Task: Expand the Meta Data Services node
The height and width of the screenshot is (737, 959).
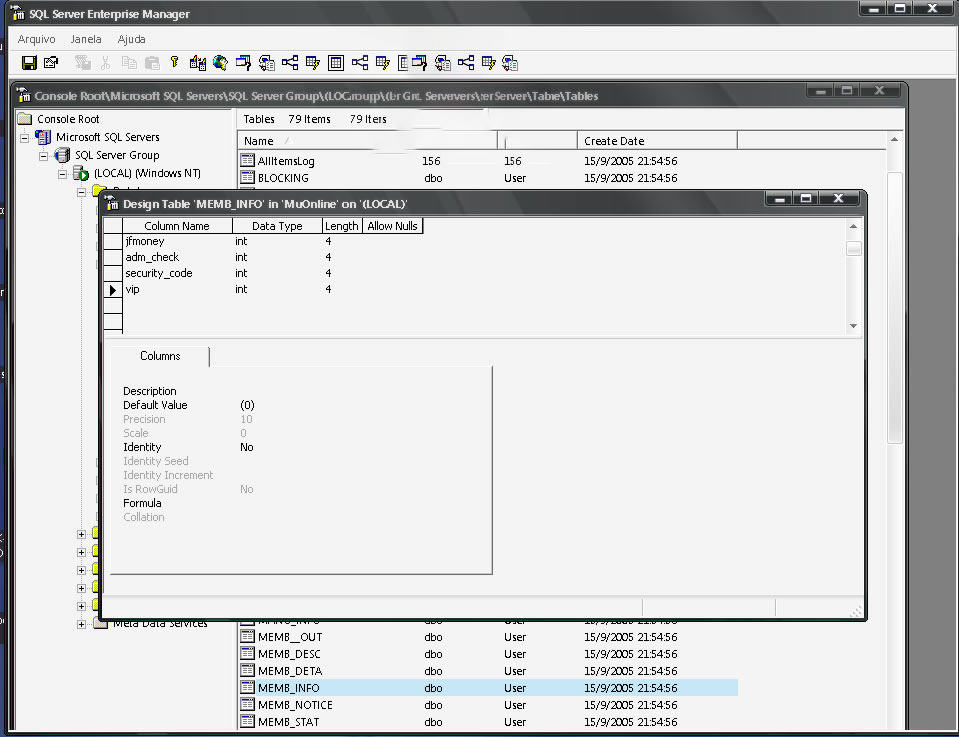Action: (82, 624)
